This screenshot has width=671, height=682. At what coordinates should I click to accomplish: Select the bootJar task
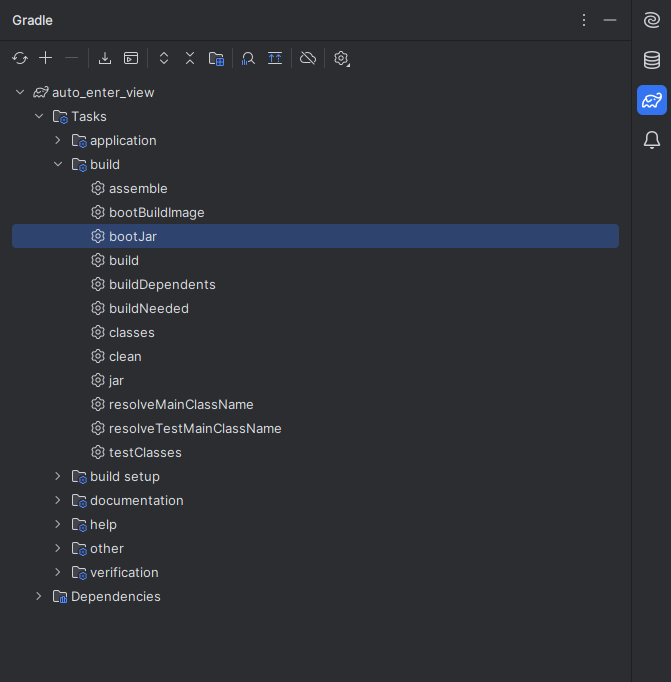coord(315,236)
